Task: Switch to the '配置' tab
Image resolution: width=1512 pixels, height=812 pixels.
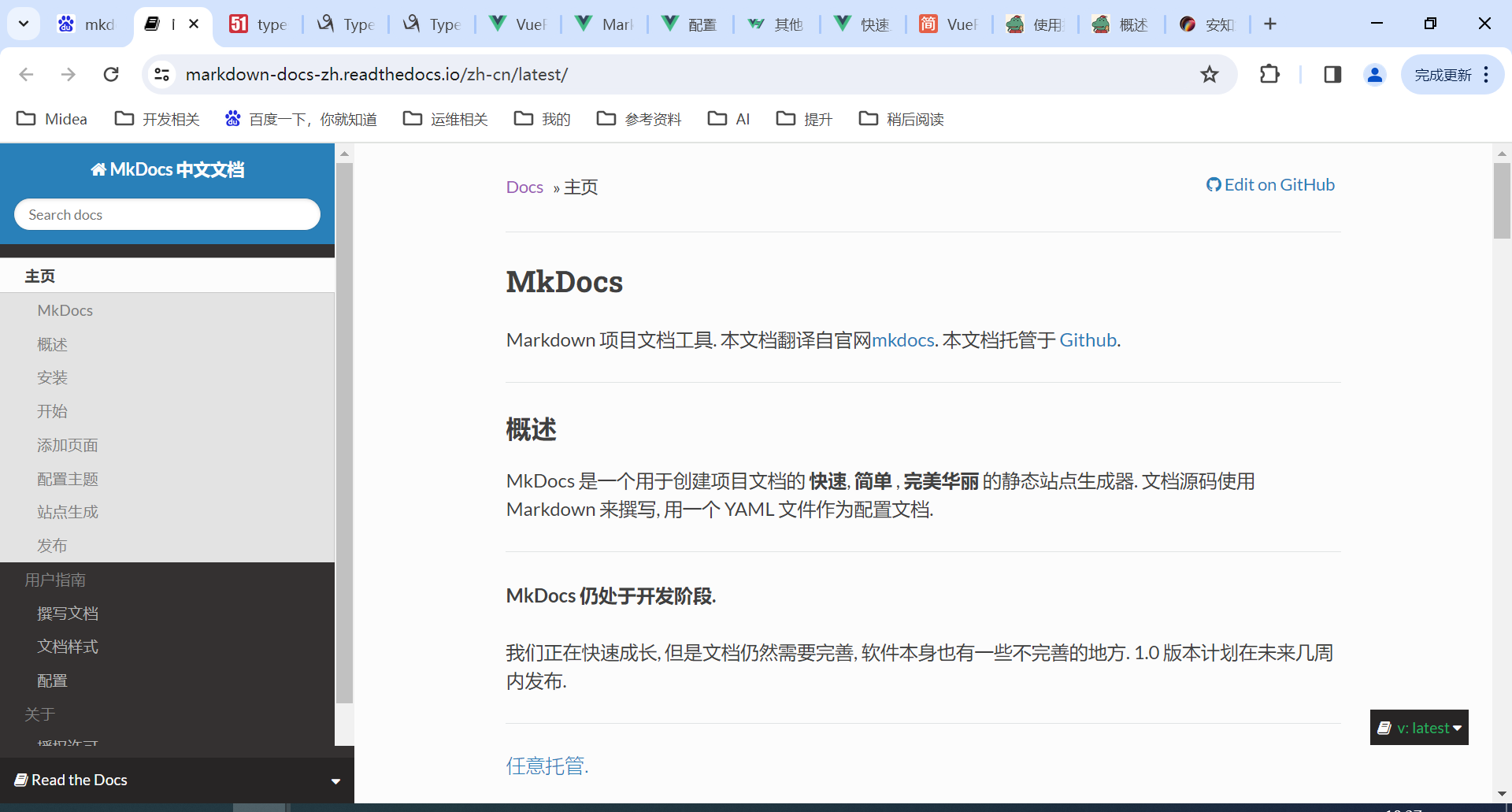Action: pyautogui.click(x=690, y=24)
